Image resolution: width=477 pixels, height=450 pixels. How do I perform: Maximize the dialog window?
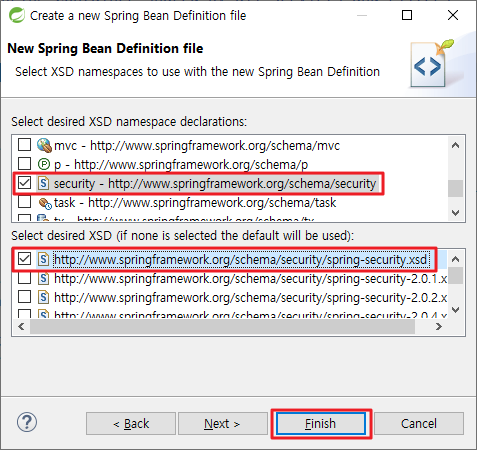point(407,15)
